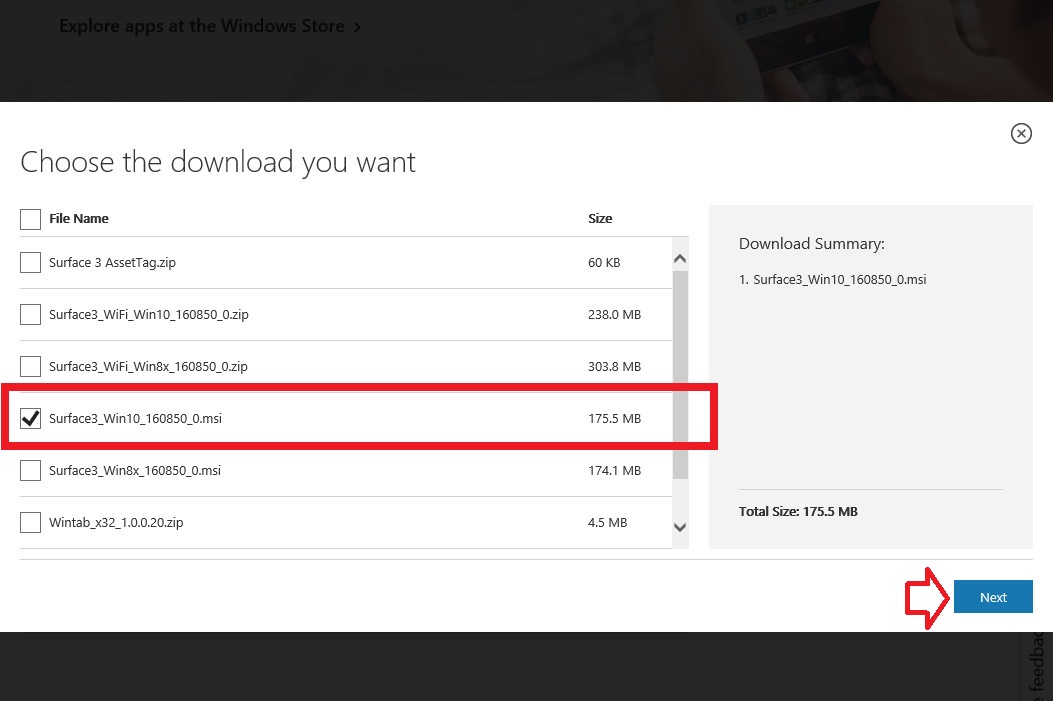The image size is (1053, 701).
Task: Click the 4.5 MB size value
Action: point(607,522)
